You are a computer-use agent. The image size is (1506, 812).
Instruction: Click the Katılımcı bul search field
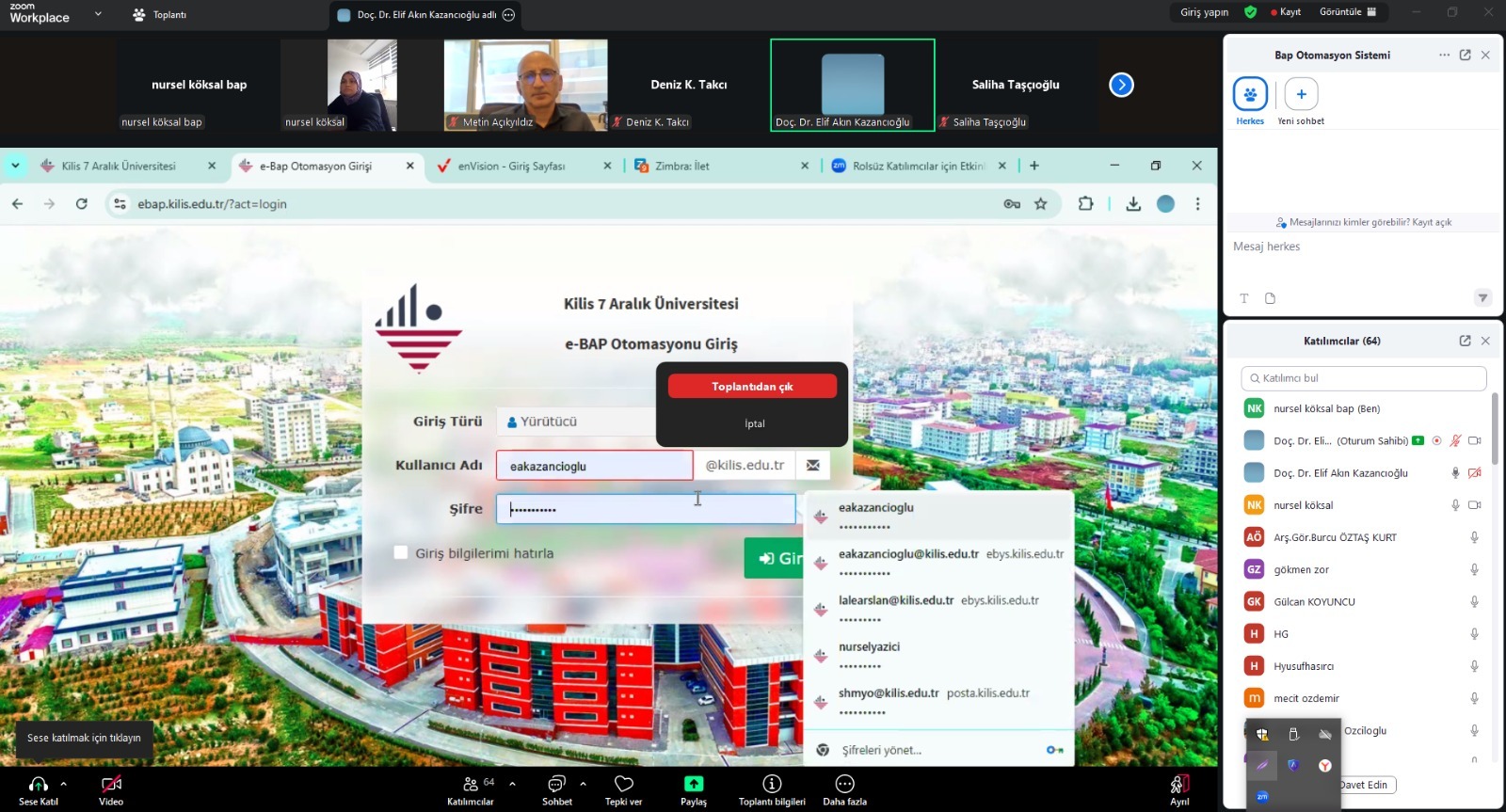[x=1363, y=378]
